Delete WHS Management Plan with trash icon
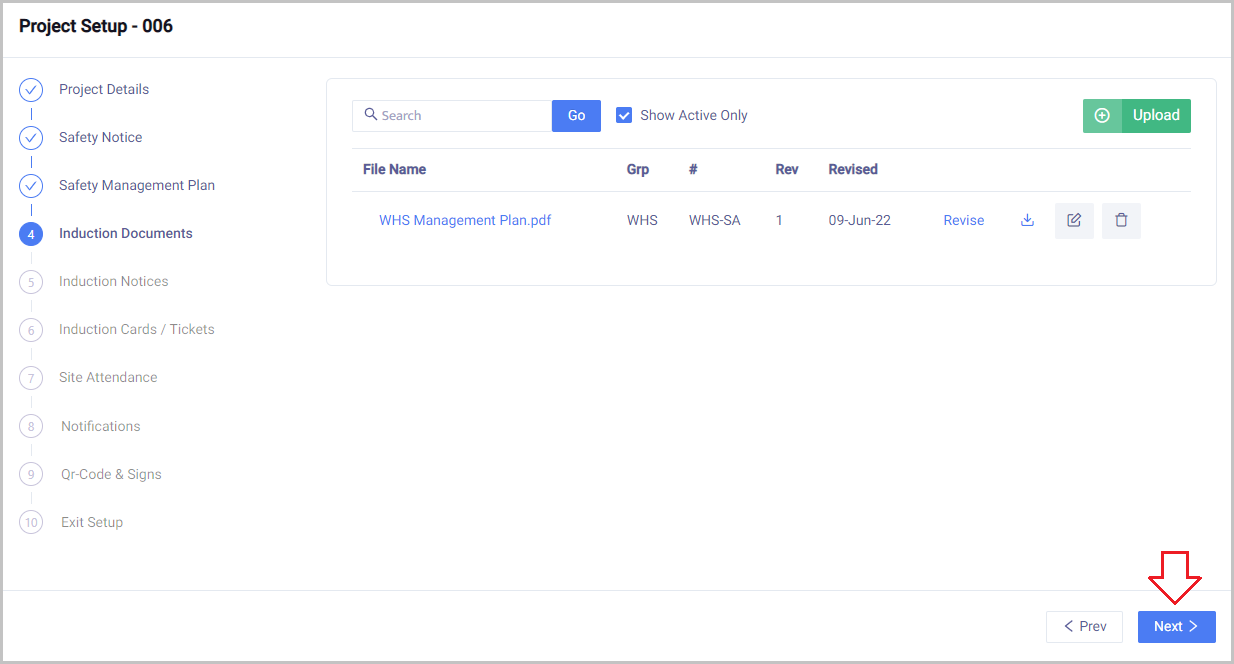This screenshot has width=1234, height=664. 1121,220
